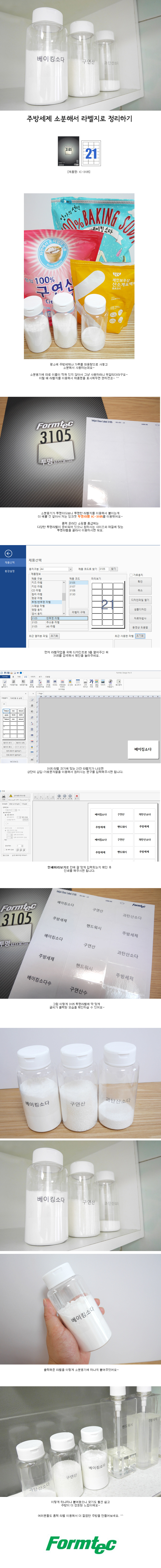Click the back arrow circle icon
The width and height of the screenshot is (161, 1568).
9,553
